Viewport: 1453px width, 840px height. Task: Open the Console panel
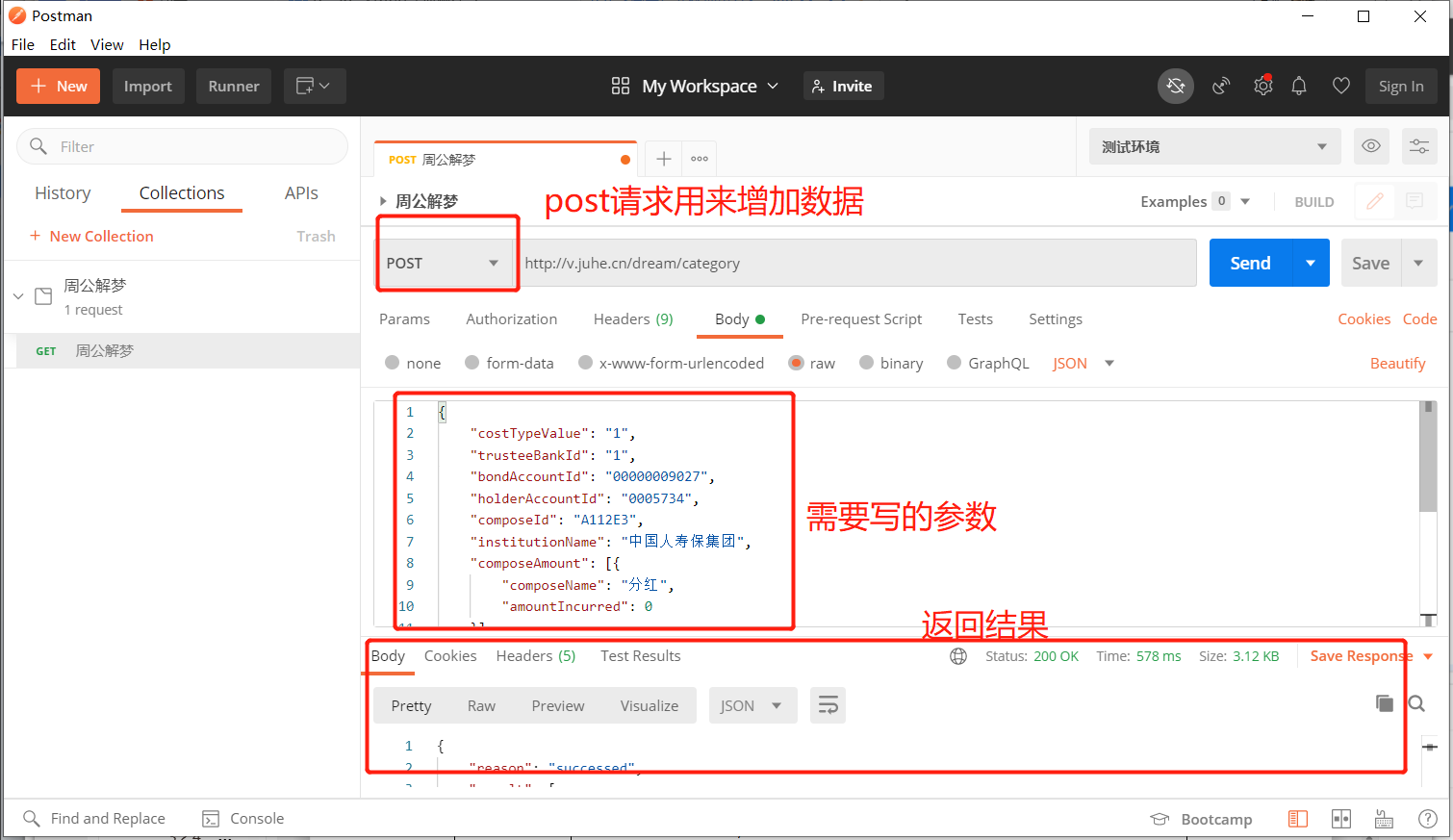pos(243,819)
